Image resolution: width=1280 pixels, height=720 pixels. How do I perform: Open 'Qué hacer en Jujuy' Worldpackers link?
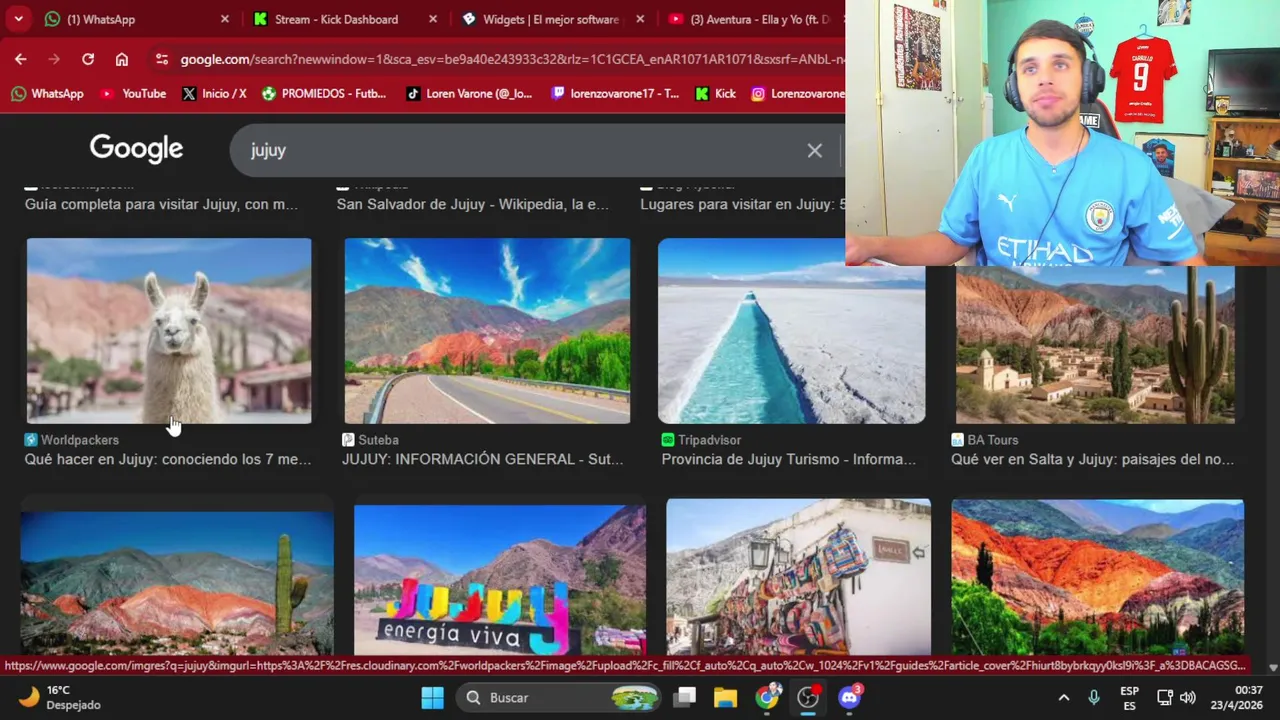coord(168,459)
